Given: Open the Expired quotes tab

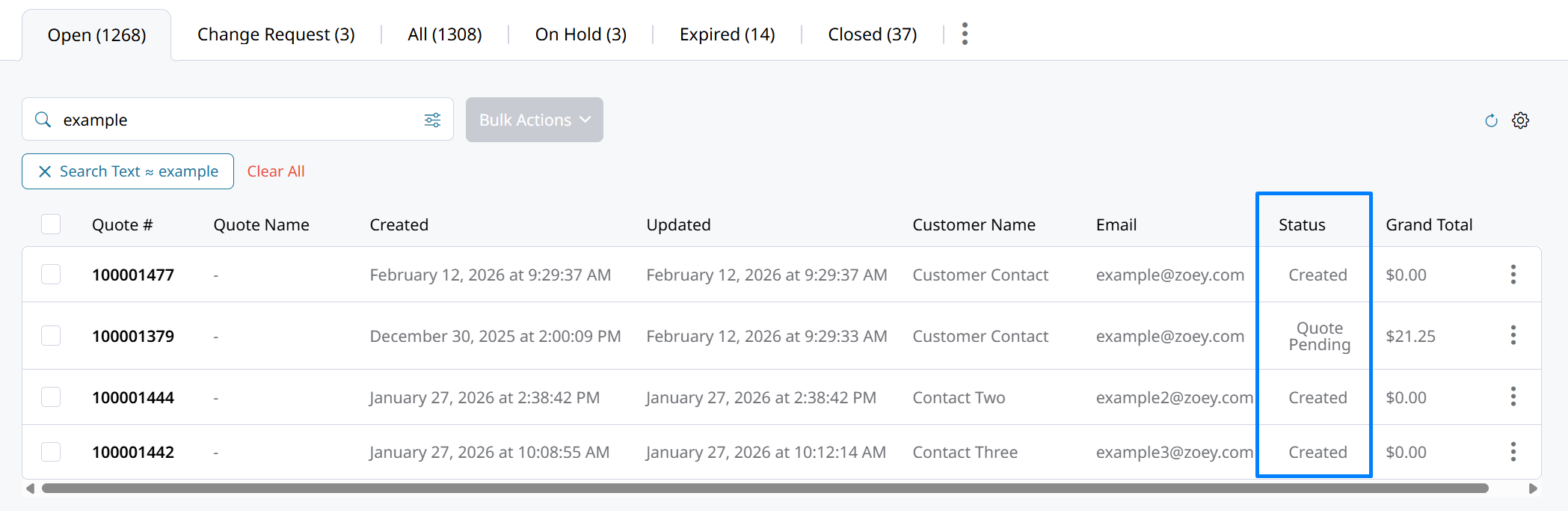Looking at the screenshot, I should point(727,34).
